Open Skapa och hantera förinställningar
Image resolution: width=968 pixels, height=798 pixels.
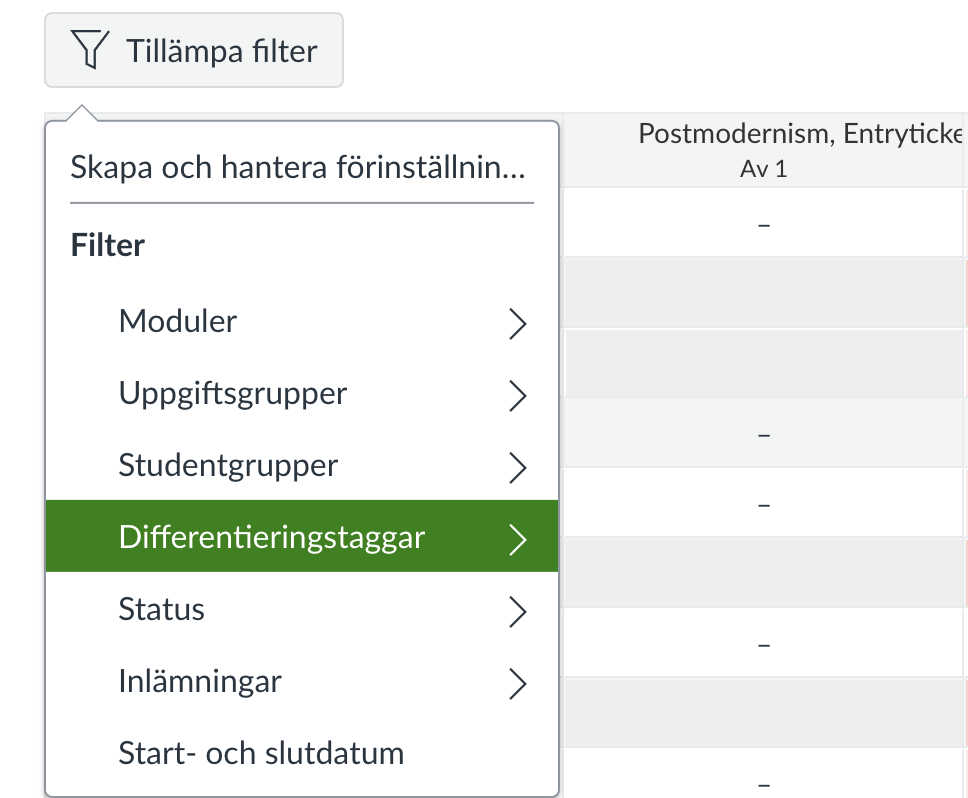coord(298,168)
